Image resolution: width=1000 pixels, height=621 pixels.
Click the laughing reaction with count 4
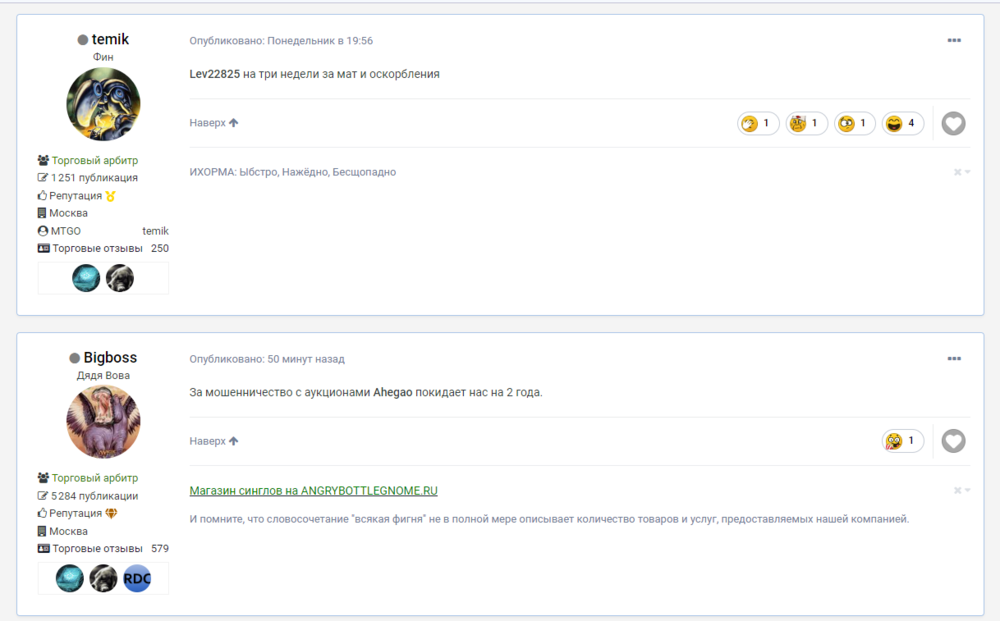click(x=902, y=123)
